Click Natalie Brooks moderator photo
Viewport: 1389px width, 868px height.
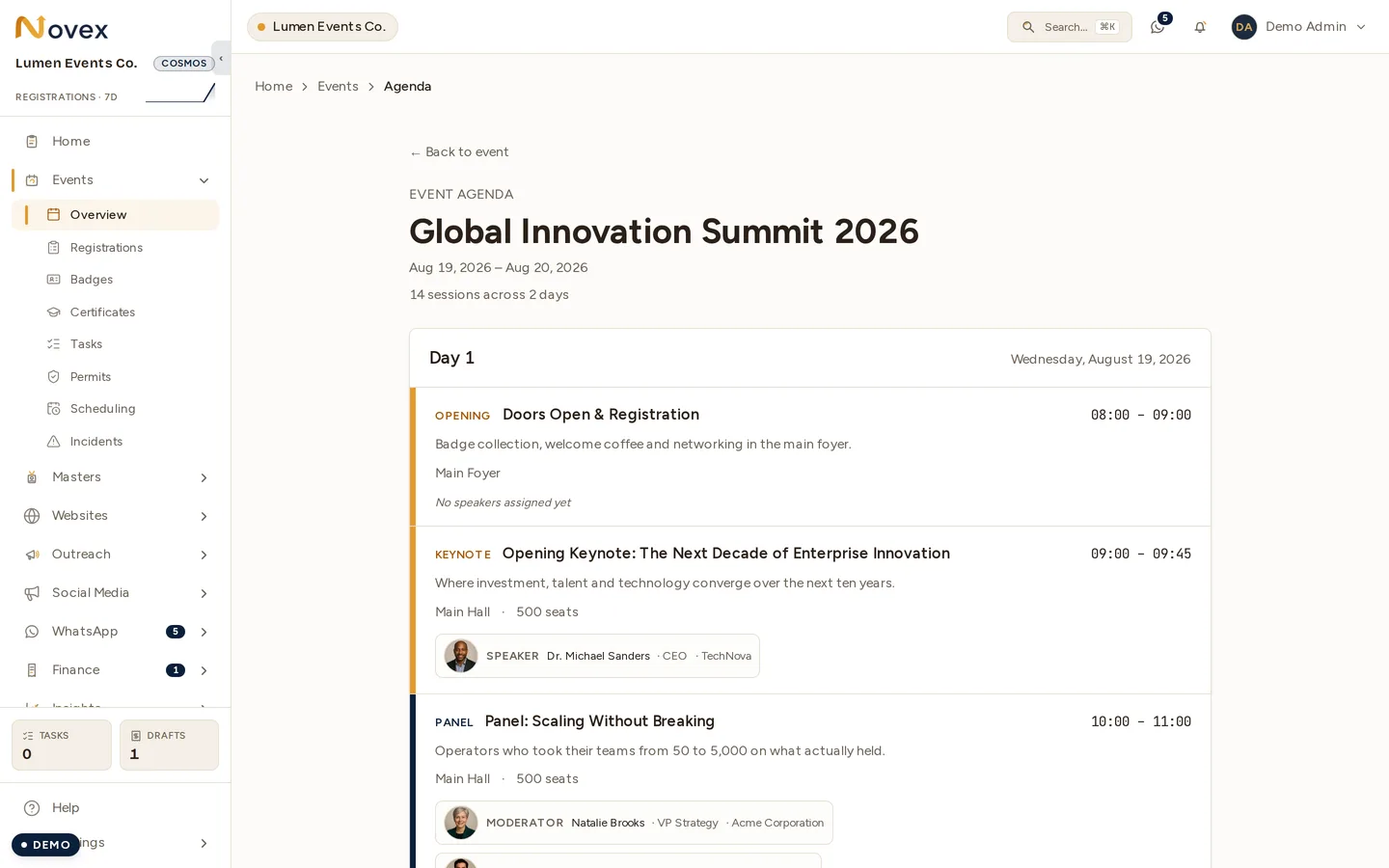pyautogui.click(x=461, y=823)
